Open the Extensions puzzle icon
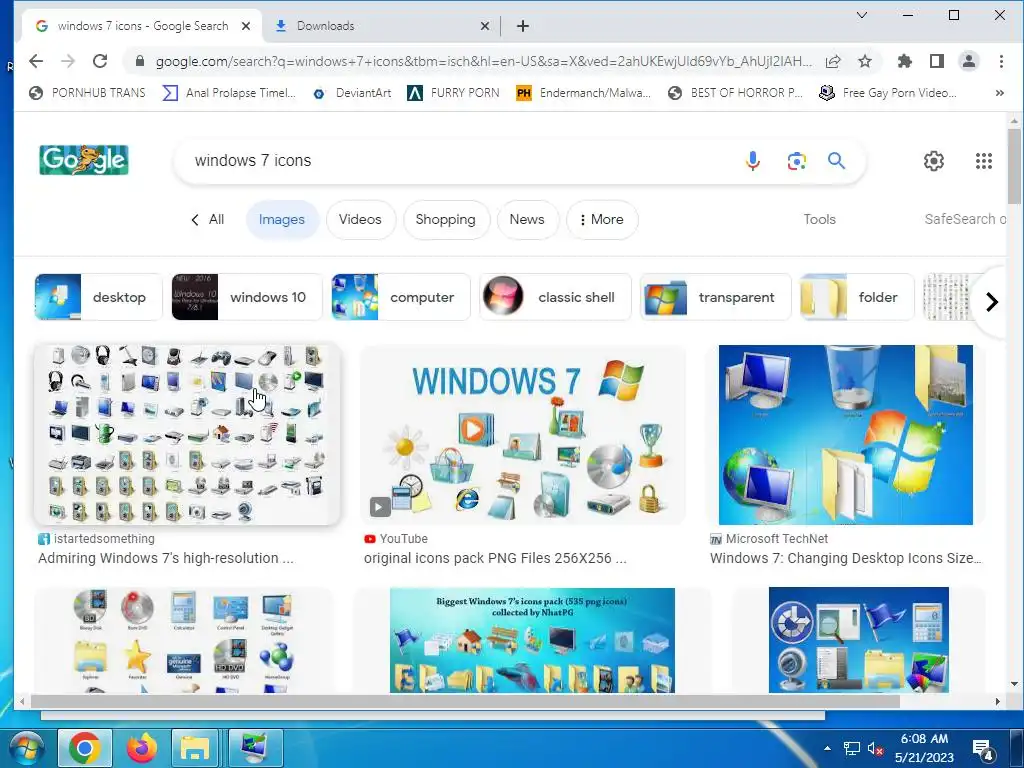The width and height of the screenshot is (1024, 768). point(904,61)
